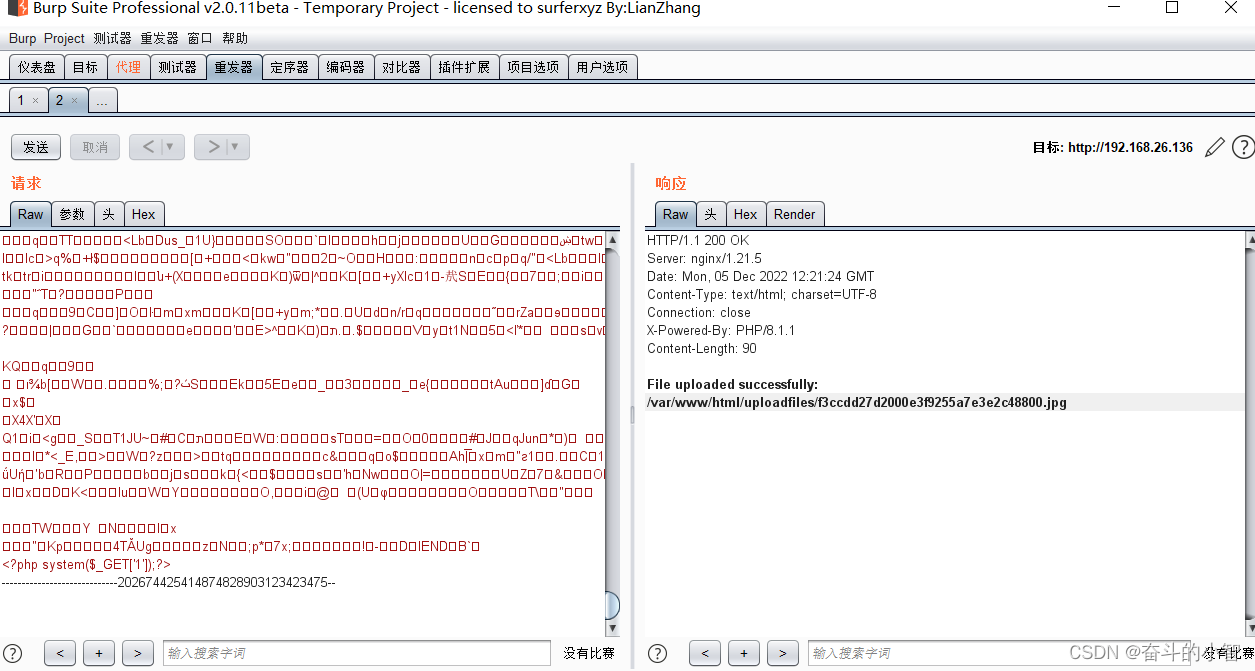
Task: Switch the response to the Render view
Action: click(795, 214)
